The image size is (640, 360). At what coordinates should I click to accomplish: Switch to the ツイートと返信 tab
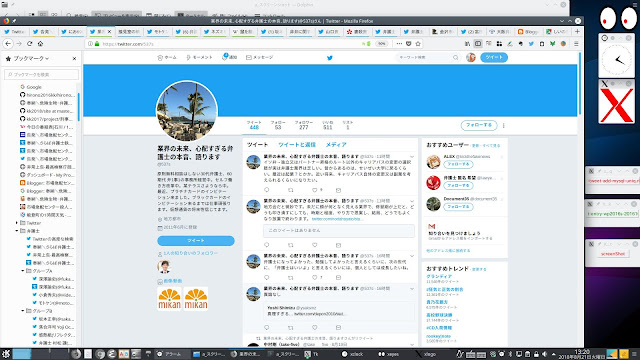pos(297,145)
